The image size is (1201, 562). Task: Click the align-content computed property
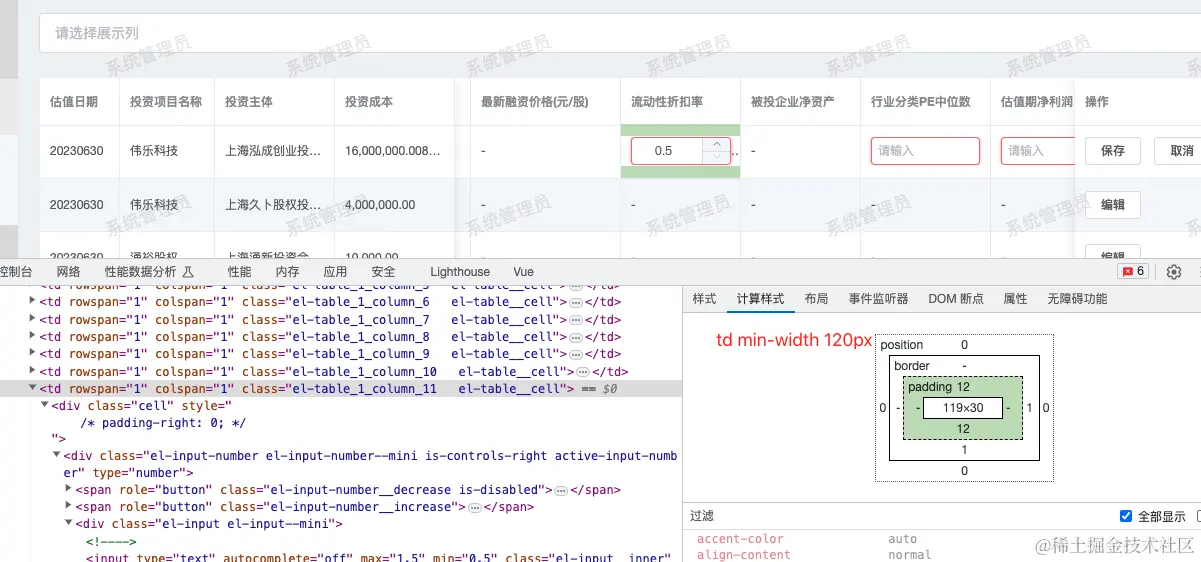click(744, 554)
